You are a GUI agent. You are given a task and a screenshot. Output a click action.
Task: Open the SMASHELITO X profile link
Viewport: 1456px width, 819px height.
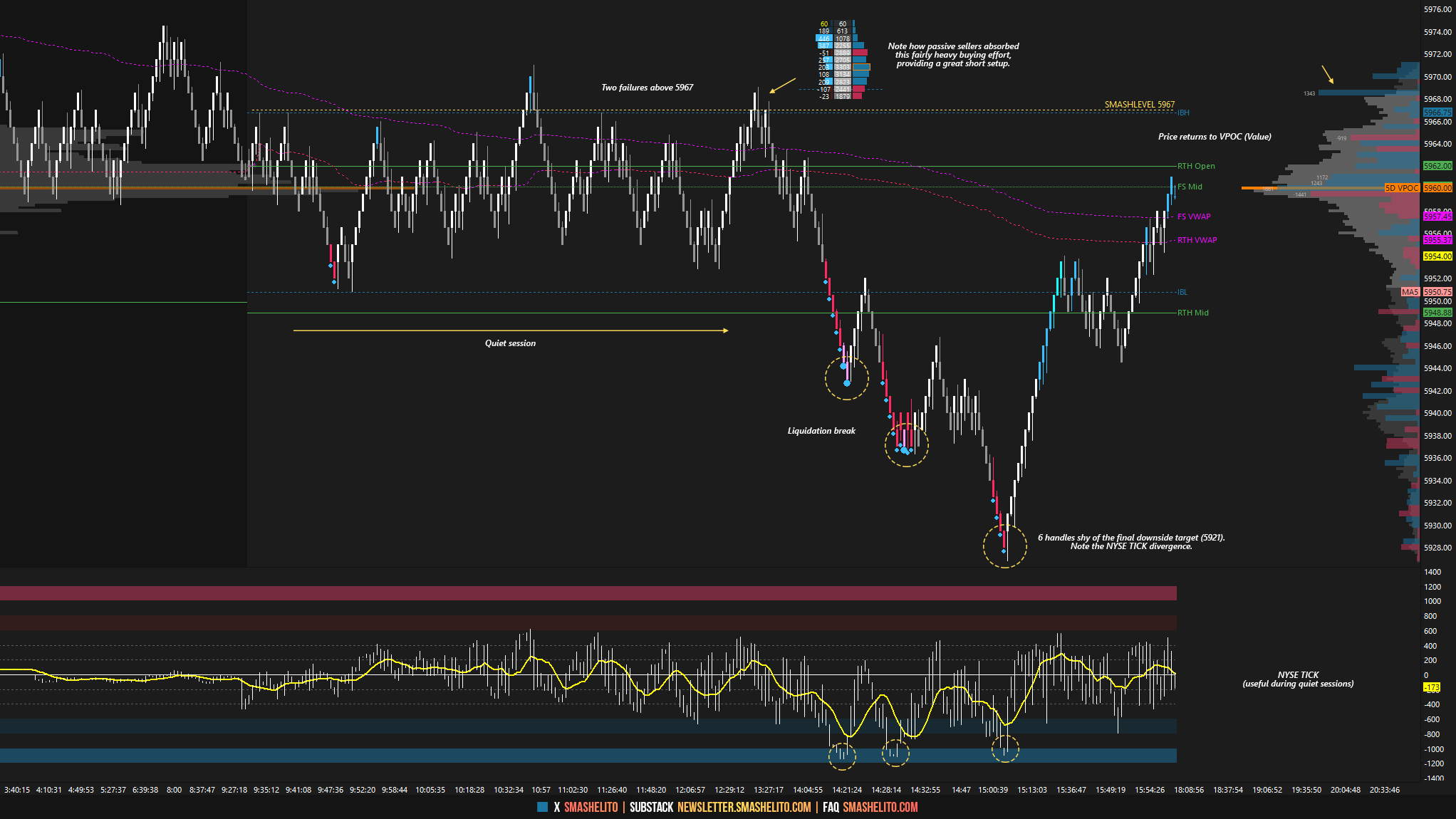(x=591, y=807)
